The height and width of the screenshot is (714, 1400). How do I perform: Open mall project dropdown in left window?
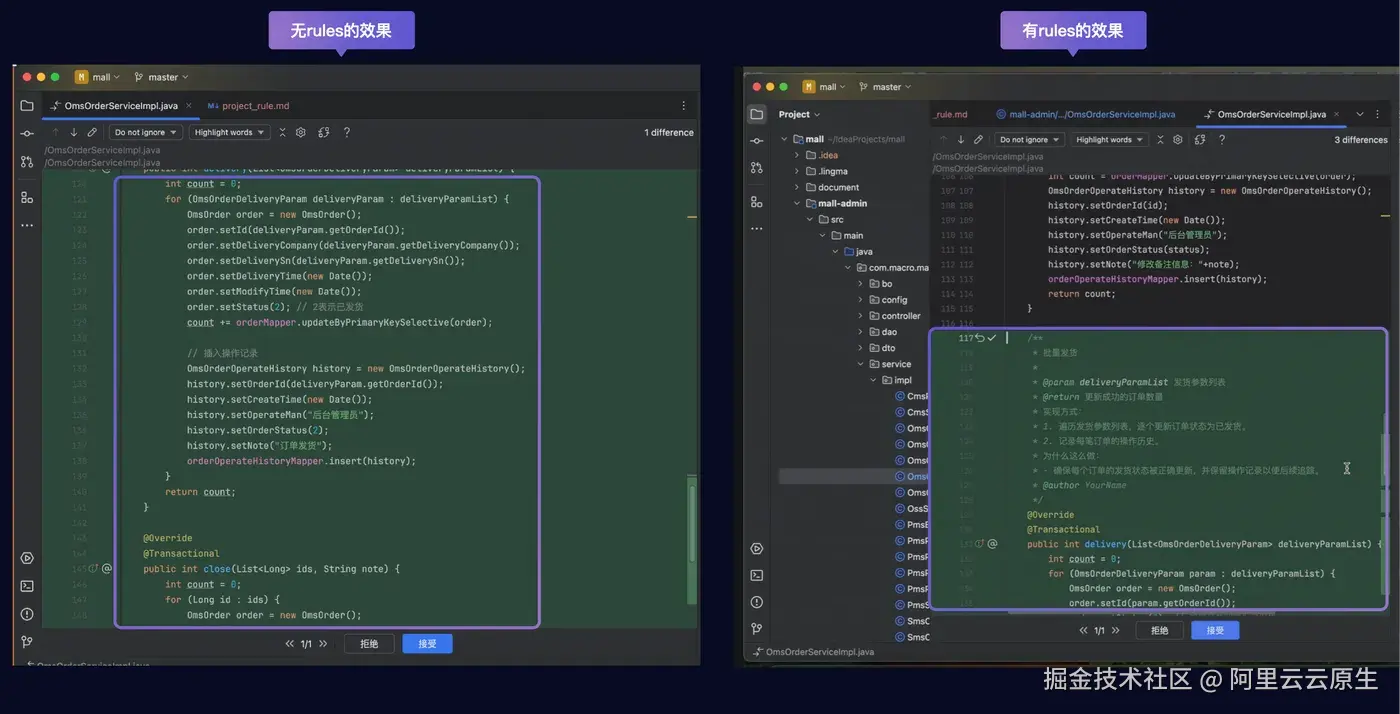point(97,77)
